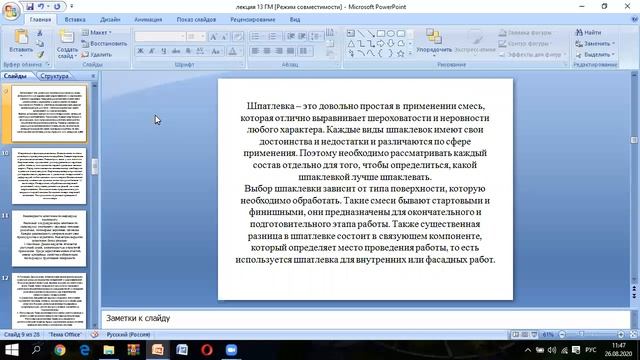This screenshot has width=640, height=360.
Task: Click the Удалить slide button
Action: click(97, 54)
